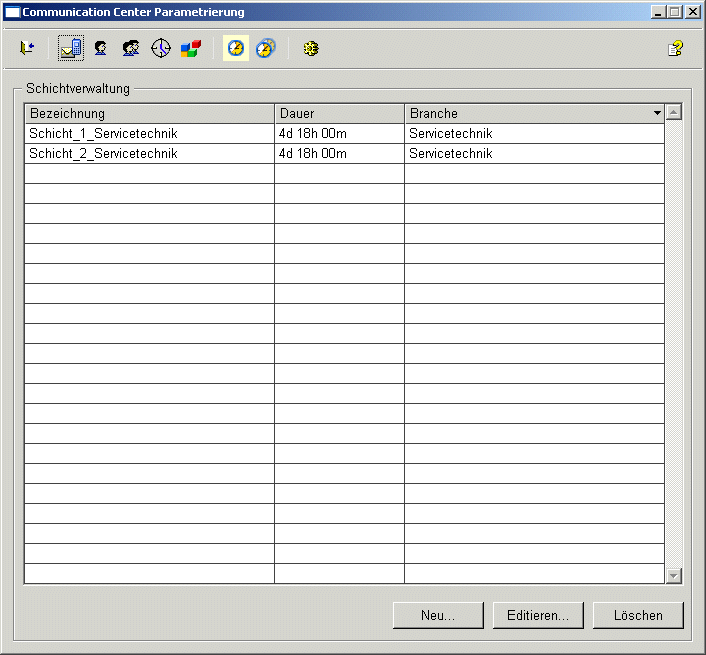Sort by the Dauer column header

click(x=339, y=114)
